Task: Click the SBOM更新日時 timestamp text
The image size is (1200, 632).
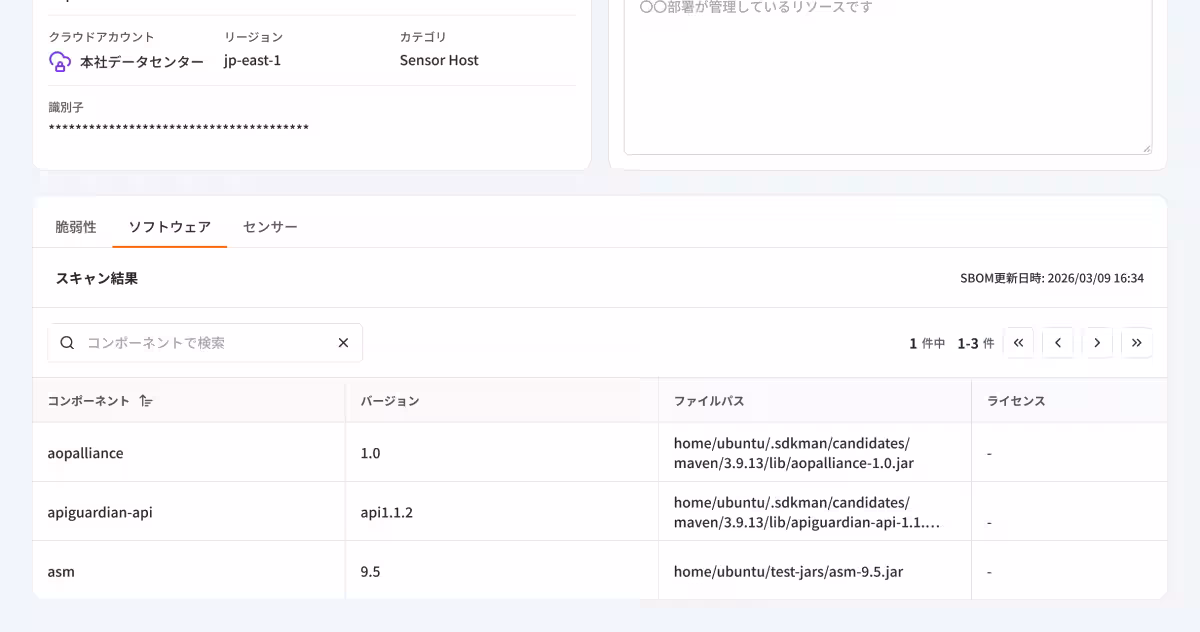Action: point(1051,278)
